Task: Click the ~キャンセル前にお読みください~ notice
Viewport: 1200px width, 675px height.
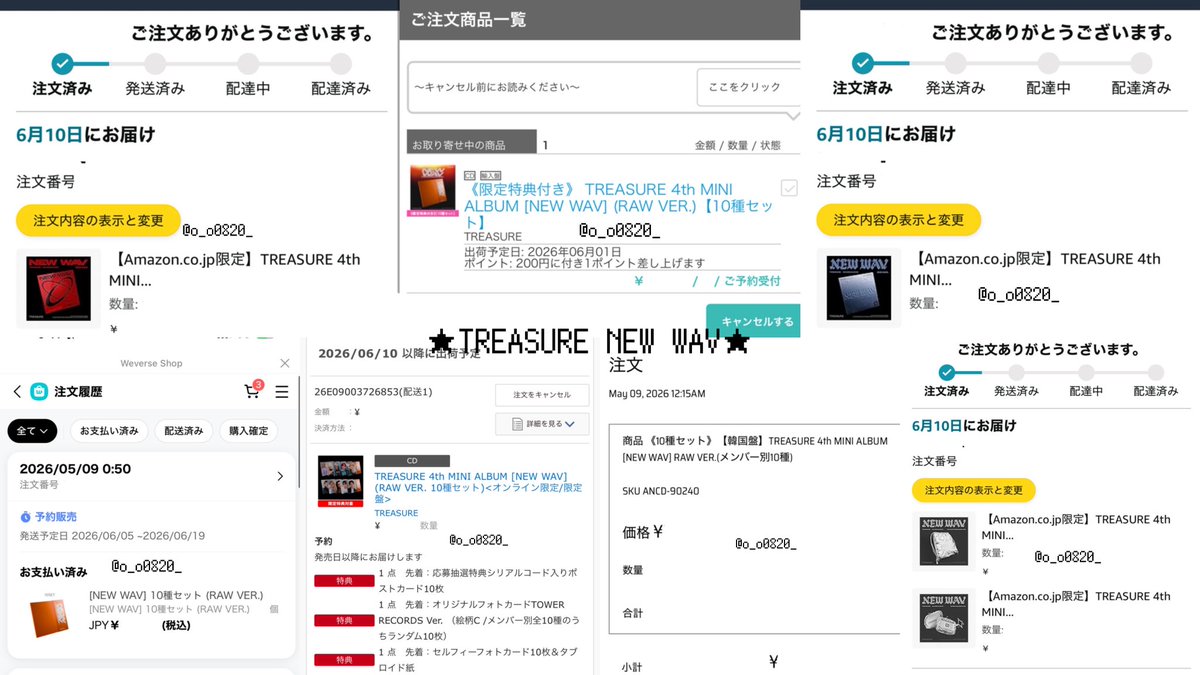Action: pos(497,87)
